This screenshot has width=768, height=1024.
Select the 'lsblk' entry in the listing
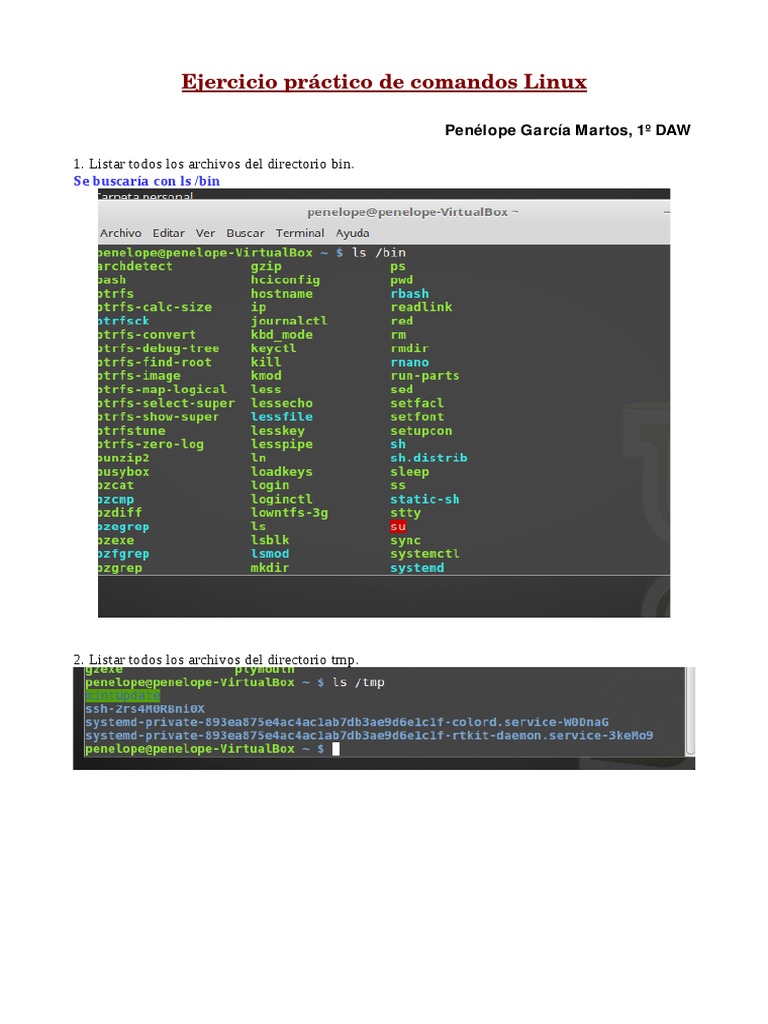pos(270,541)
